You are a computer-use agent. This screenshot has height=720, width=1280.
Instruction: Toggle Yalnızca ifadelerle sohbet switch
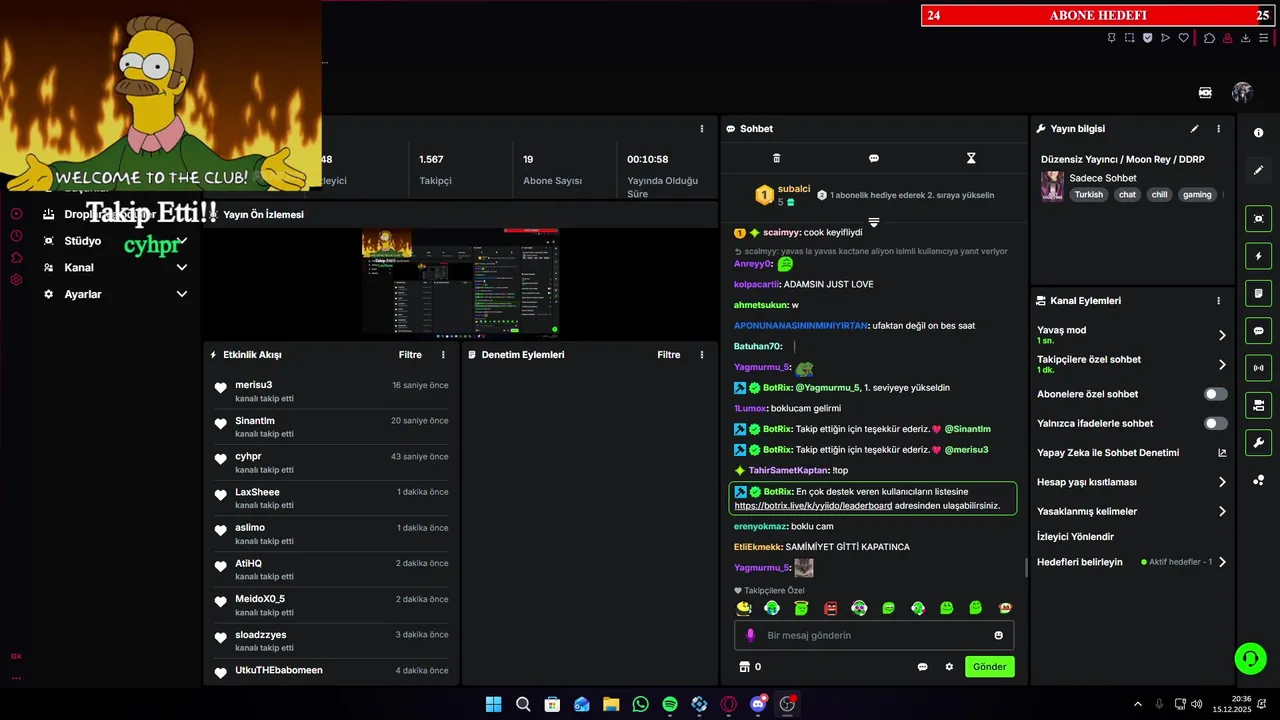1215,424
